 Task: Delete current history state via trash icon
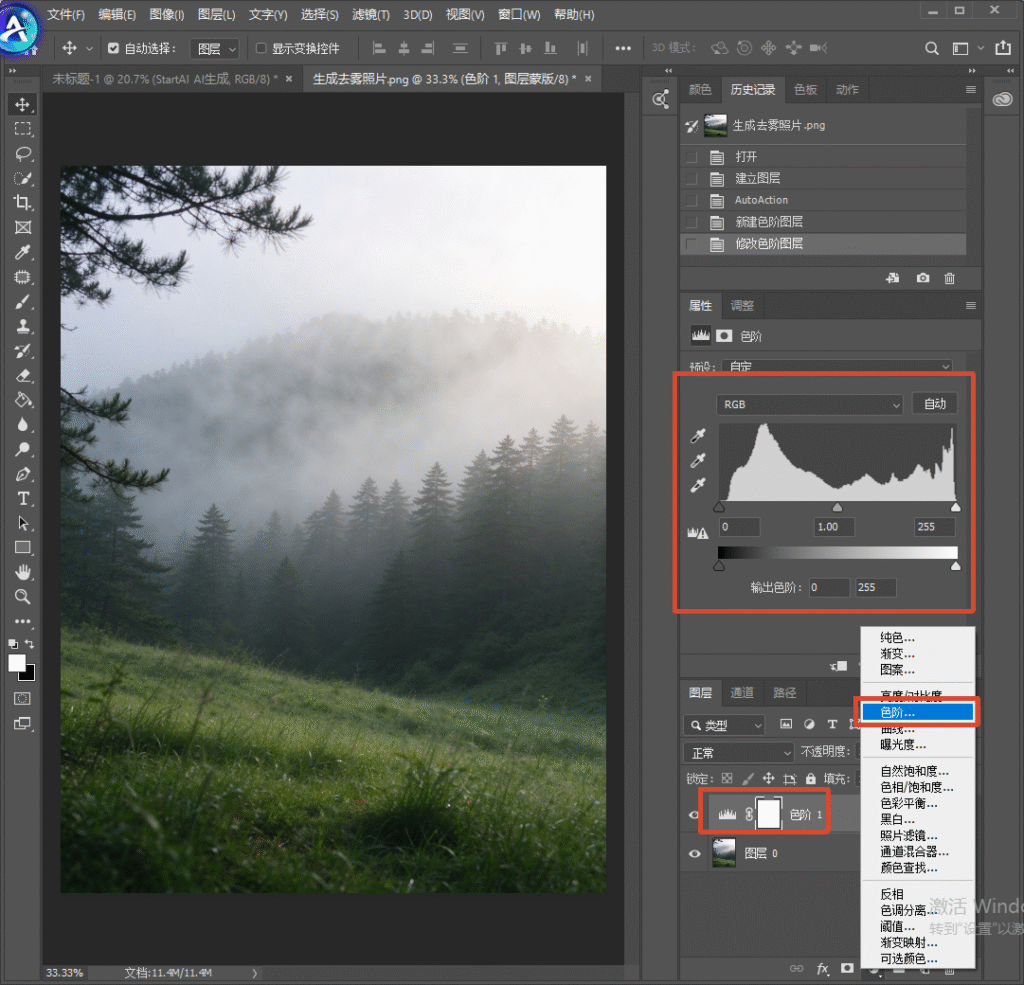[x=950, y=278]
